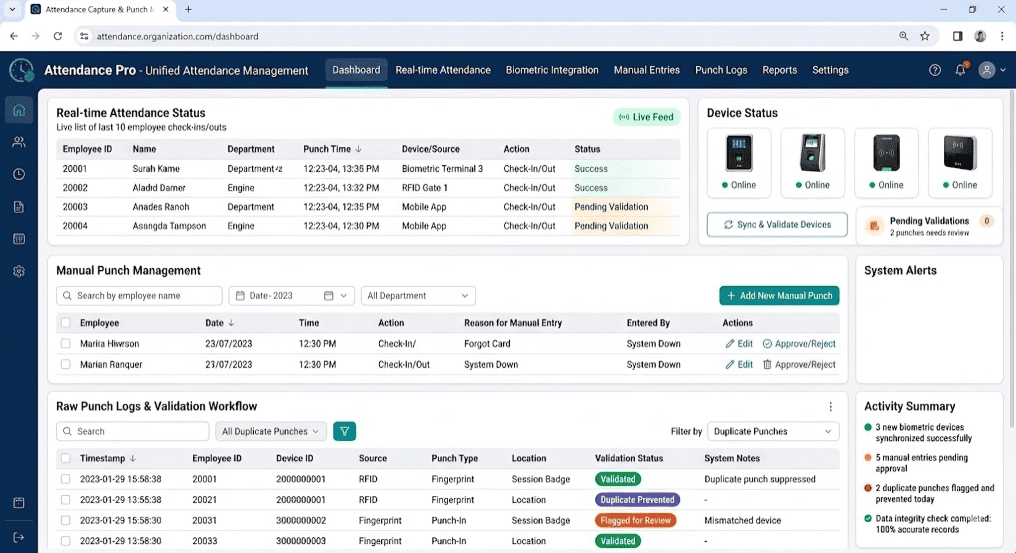Screen dimensions: 1016x553
Task: Open the browser three-dot menu
Action: coord(1002,36)
